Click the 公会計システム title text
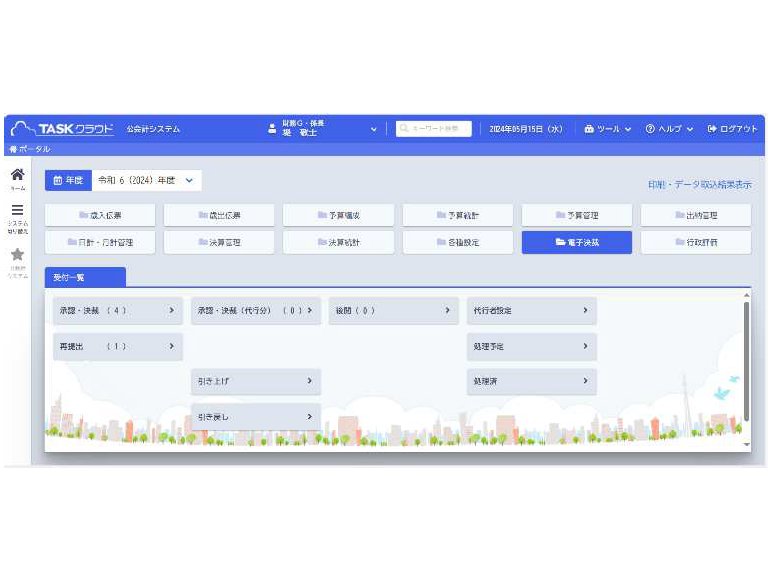 153,129
